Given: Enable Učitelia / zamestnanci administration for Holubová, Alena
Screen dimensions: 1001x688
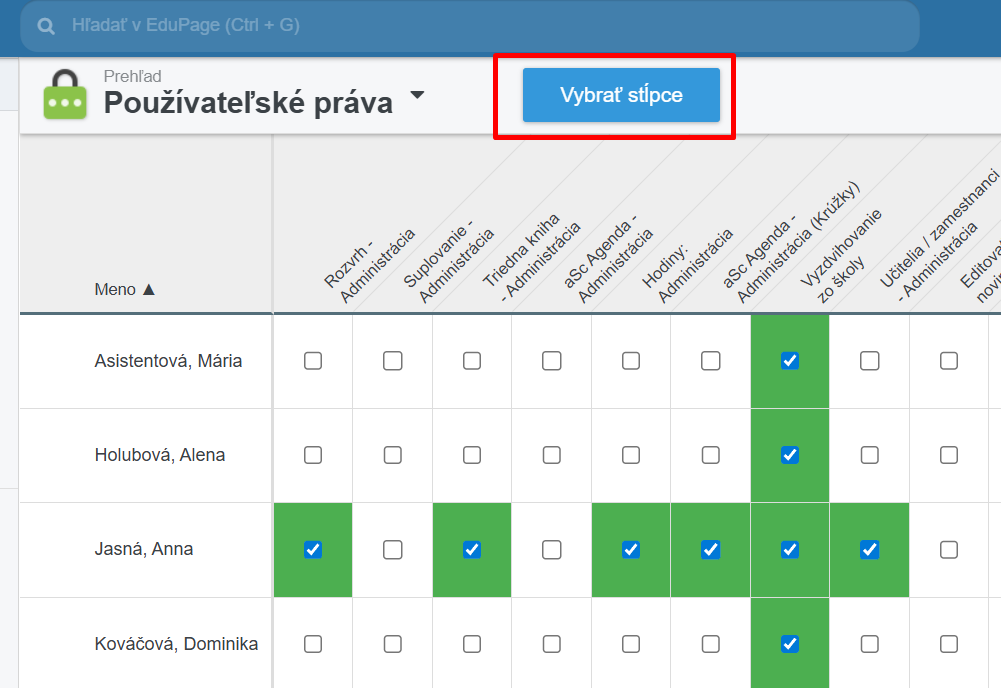Looking at the screenshot, I should pyautogui.click(x=870, y=455).
